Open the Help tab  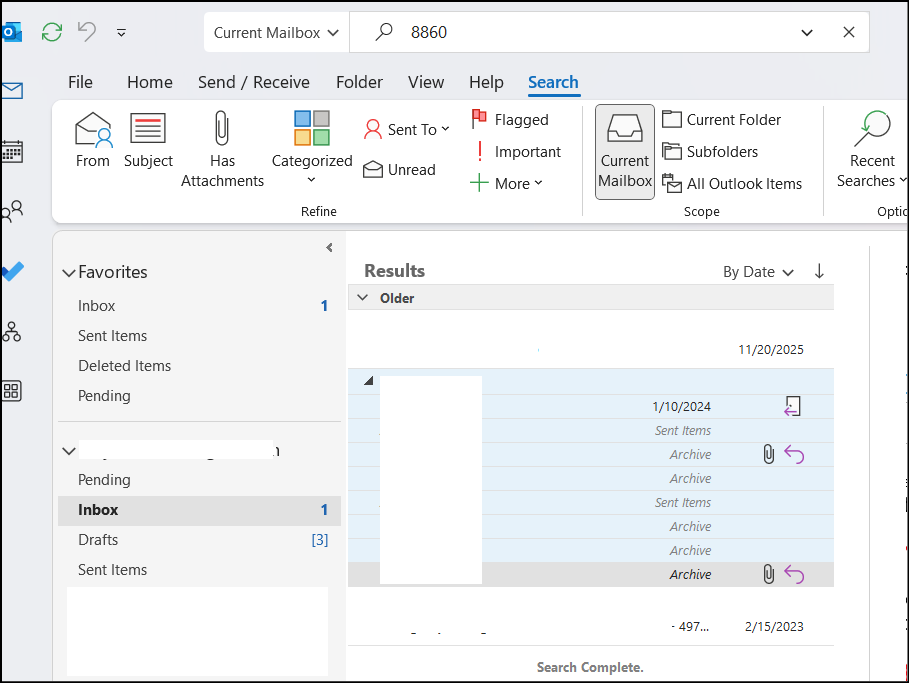(x=486, y=82)
